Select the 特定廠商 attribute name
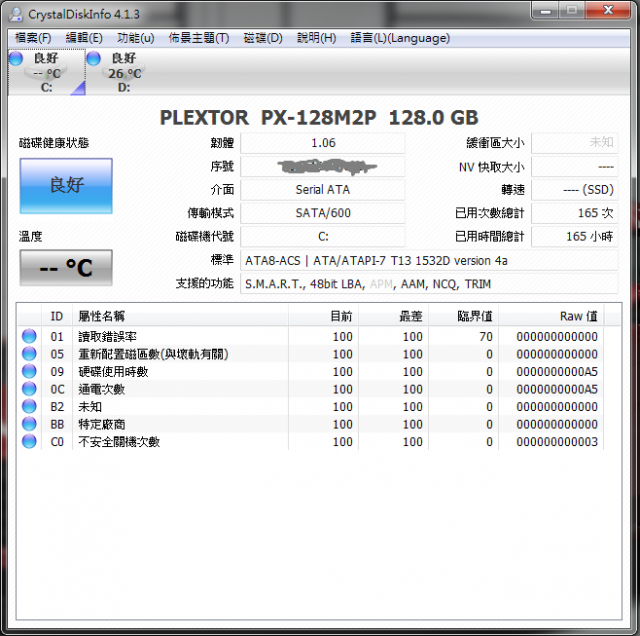This screenshot has width=640, height=636. coord(102,425)
